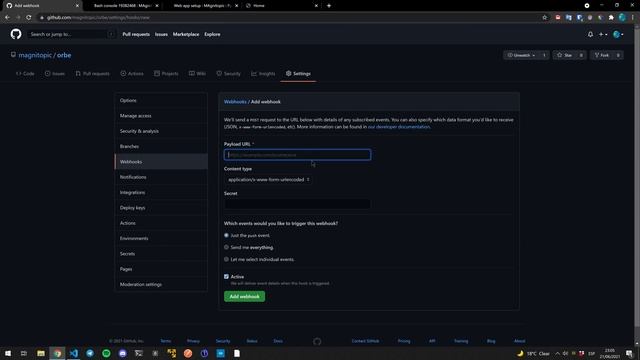Screen dimensions: 640x360
Task: Open the Security repository tab
Action: pyautogui.click(x=229, y=74)
